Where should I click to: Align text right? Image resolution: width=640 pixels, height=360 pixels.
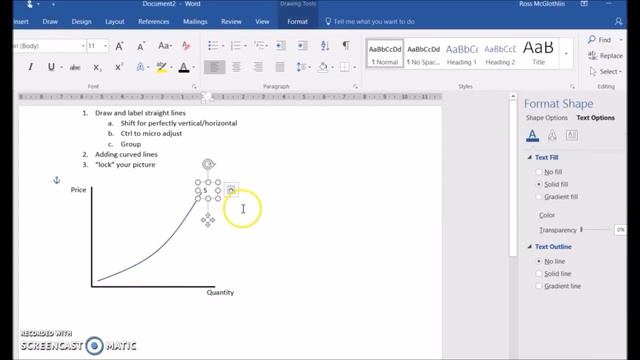point(258,67)
